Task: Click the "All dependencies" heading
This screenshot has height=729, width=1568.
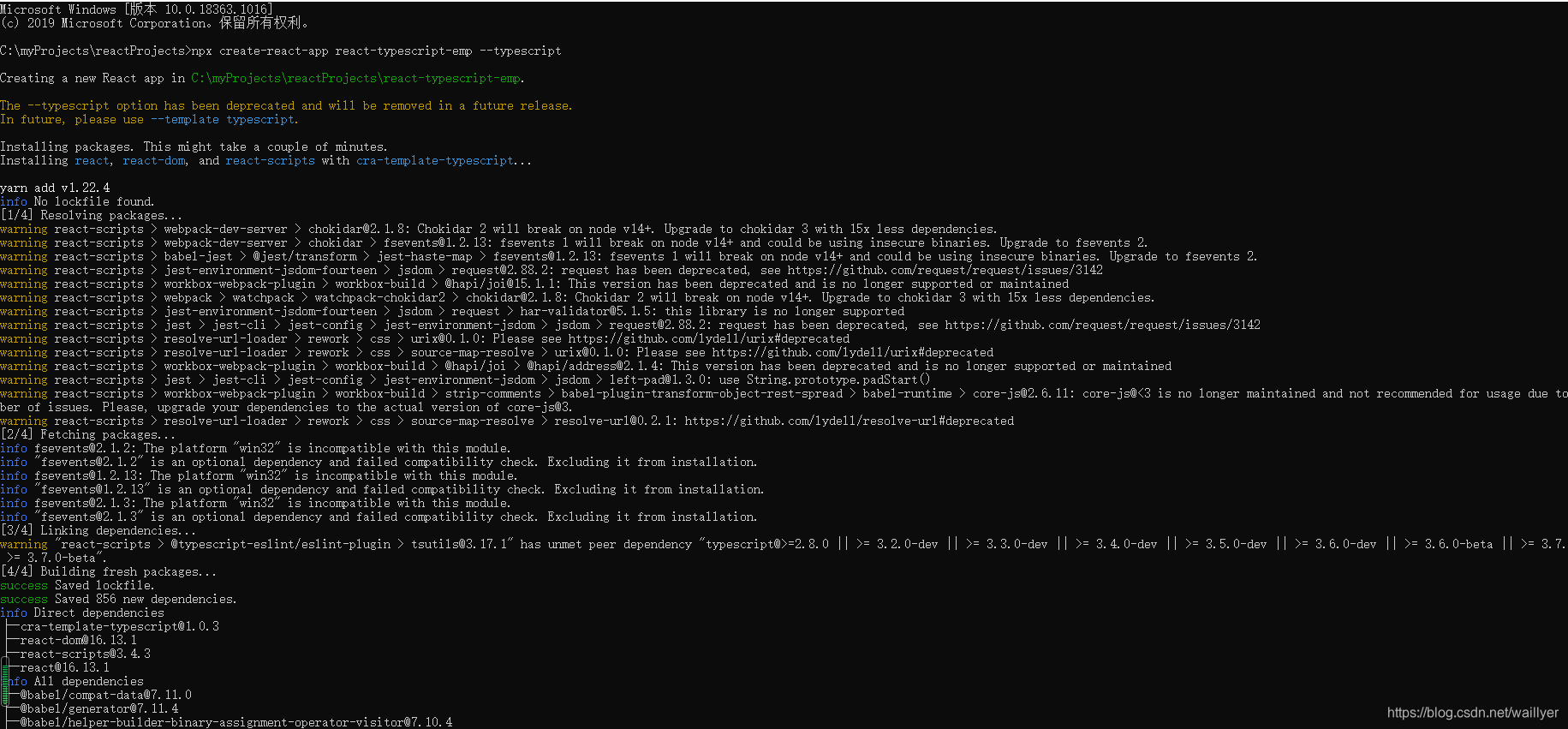Action: pyautogui.click(x=89, y=681)
